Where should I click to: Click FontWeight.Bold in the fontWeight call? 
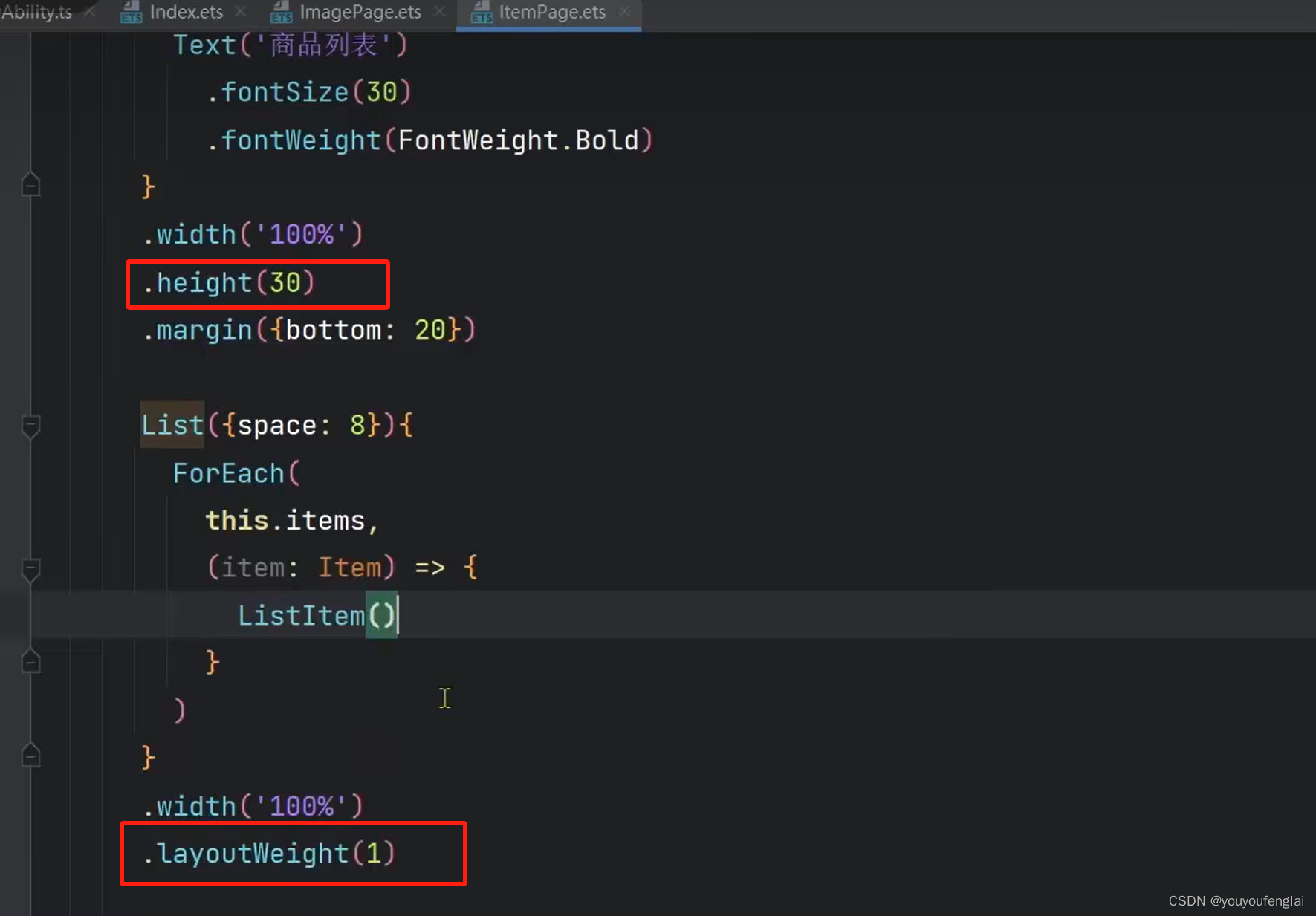[x=518, y=140]
